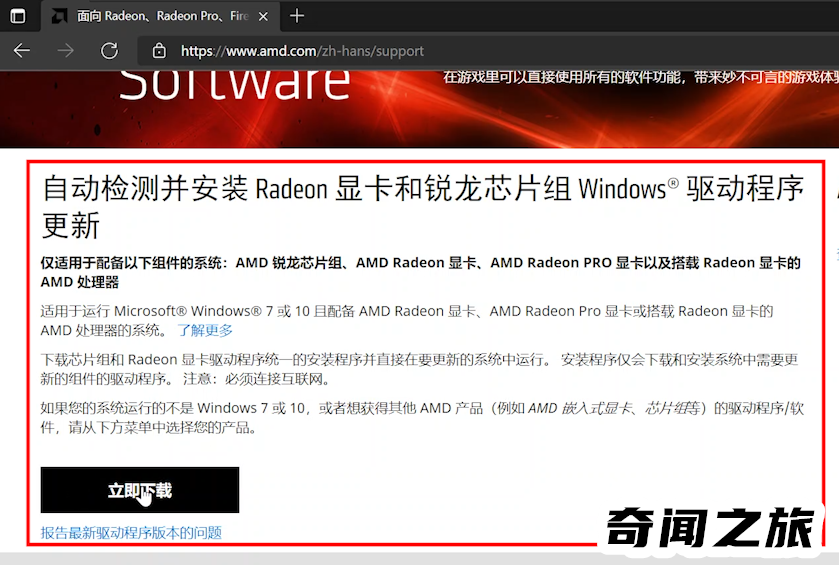Close the AMD Radeon support tab

click(263, 17)
